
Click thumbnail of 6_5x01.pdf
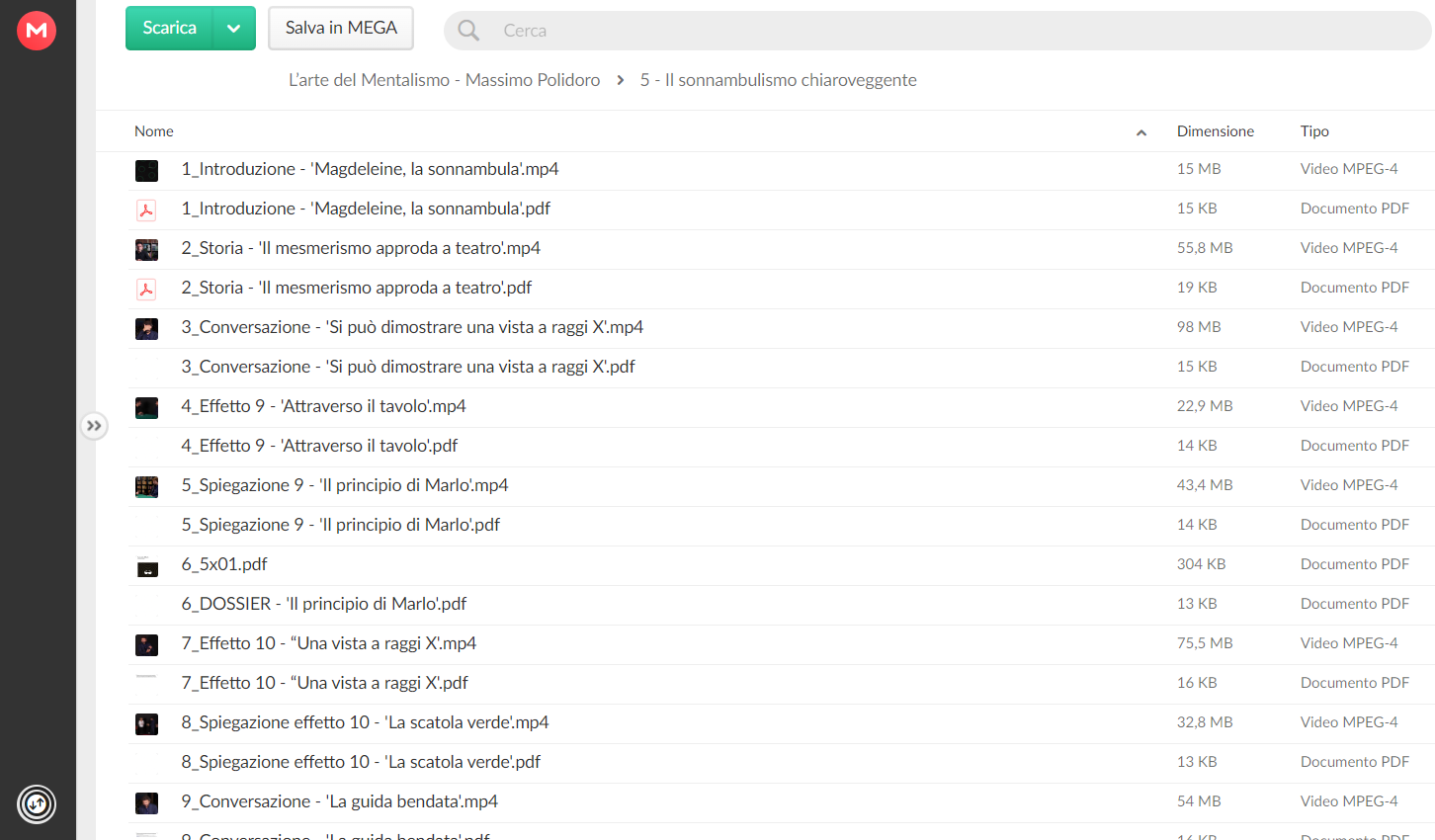(x=146, y=565)
